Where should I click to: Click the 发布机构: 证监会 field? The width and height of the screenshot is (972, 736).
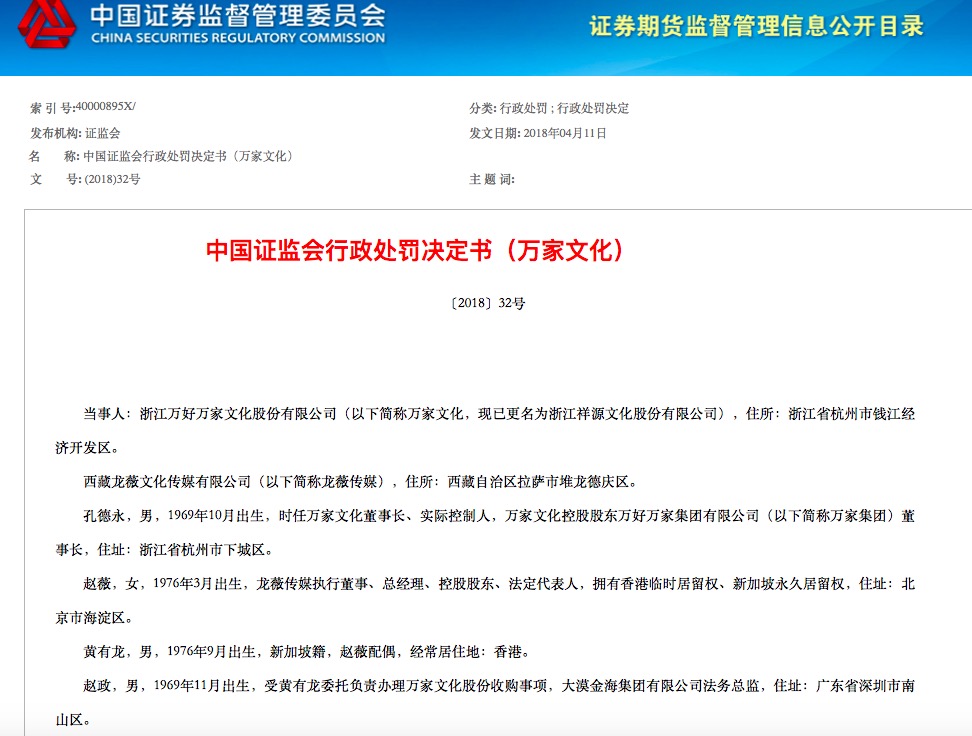point(75,133)
